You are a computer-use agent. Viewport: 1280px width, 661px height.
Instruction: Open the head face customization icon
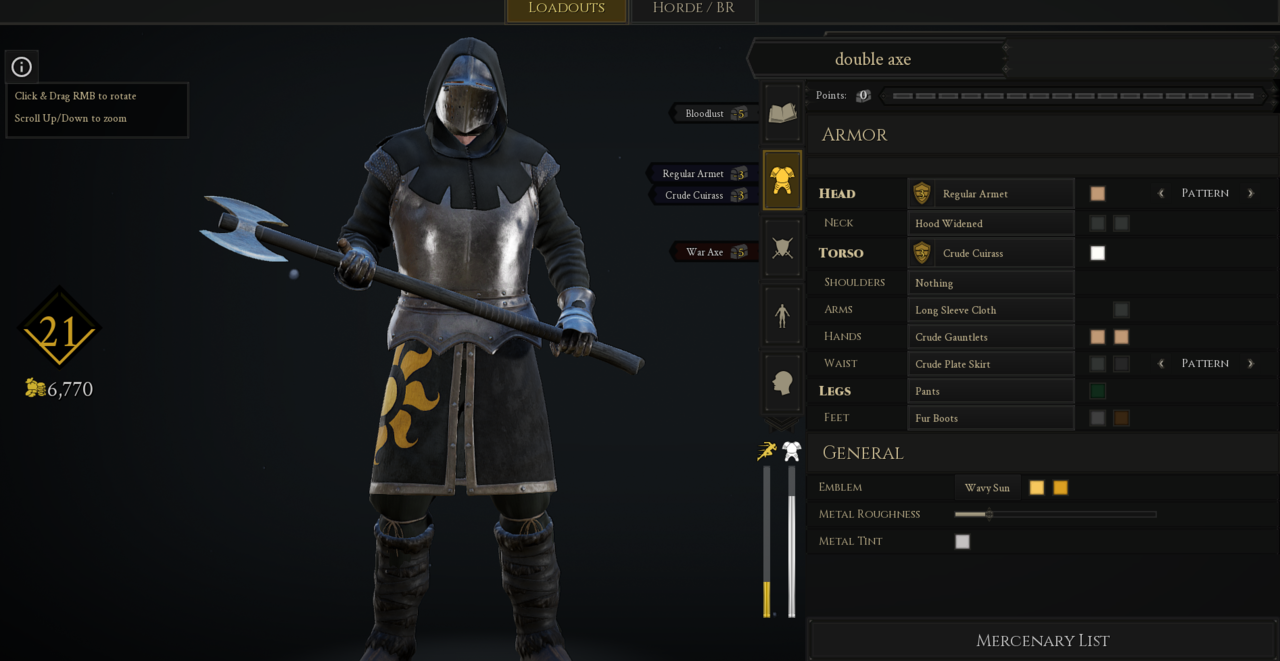[x=782, y=382]
